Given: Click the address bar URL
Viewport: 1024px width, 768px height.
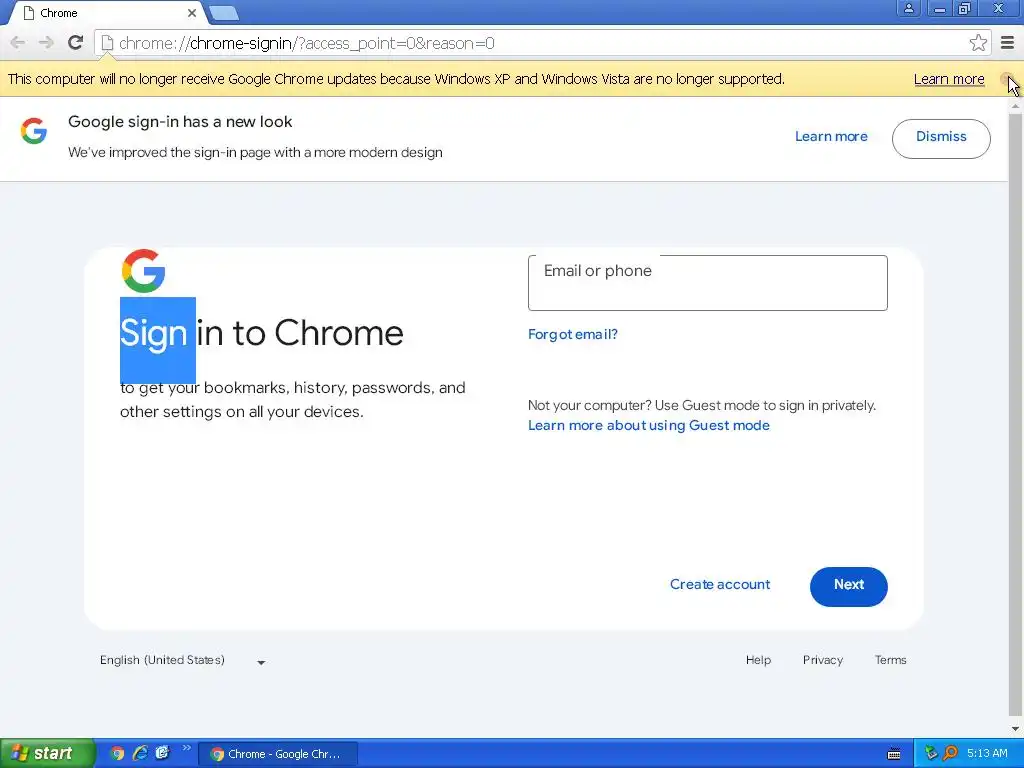Looking at the screenshot, I should tap(306, 43).
